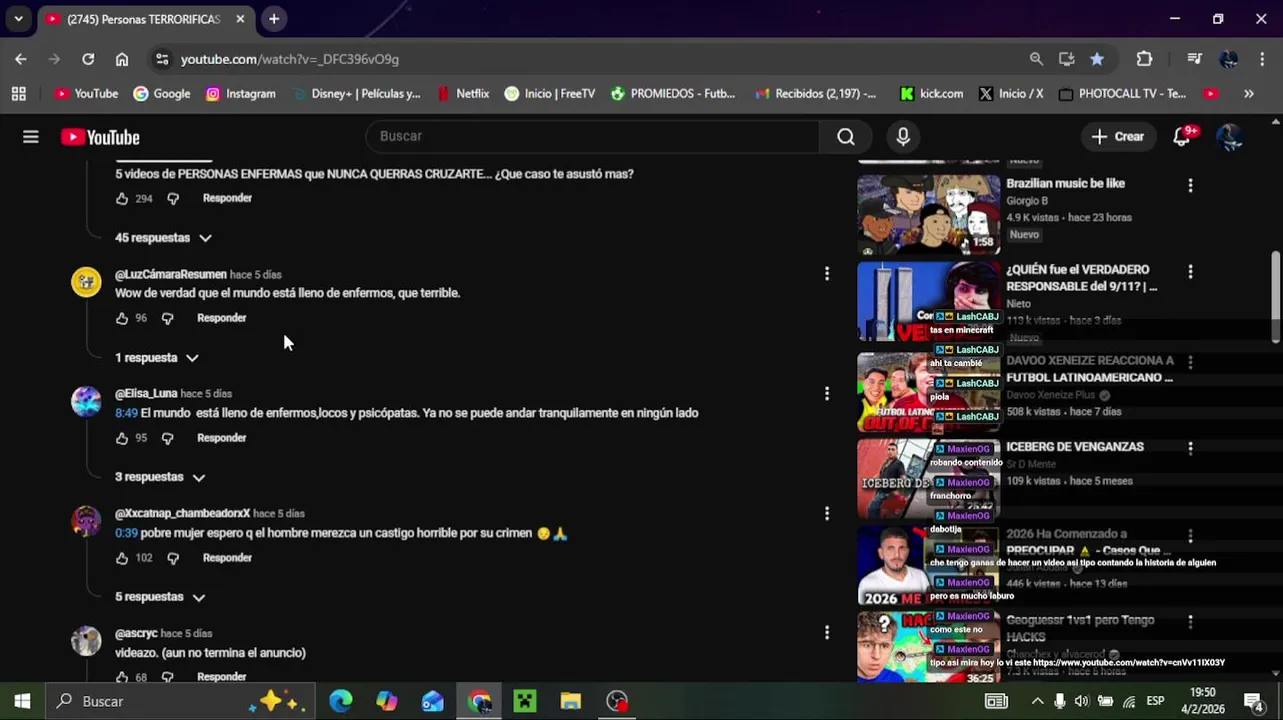The width and height of the screenshot is (1283, 720).
Task: Dislike the pinned comment with 294 likes
Action: click(x=173, y=198)
